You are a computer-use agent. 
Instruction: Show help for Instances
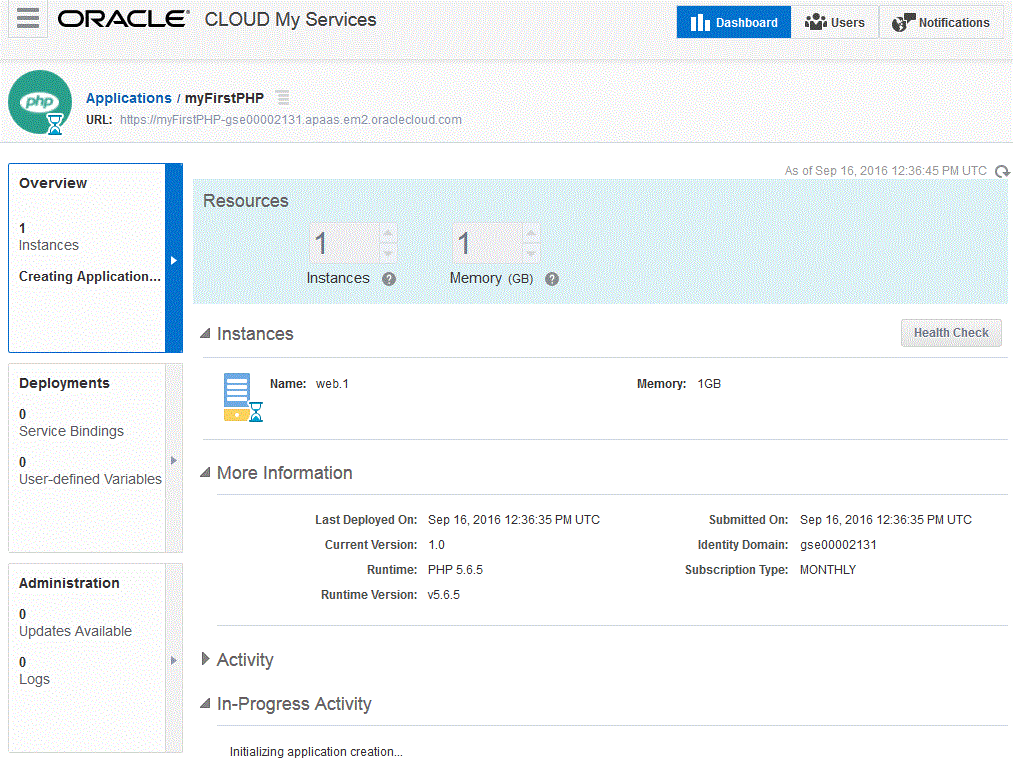pyautogui.click(x=389, y=279)
